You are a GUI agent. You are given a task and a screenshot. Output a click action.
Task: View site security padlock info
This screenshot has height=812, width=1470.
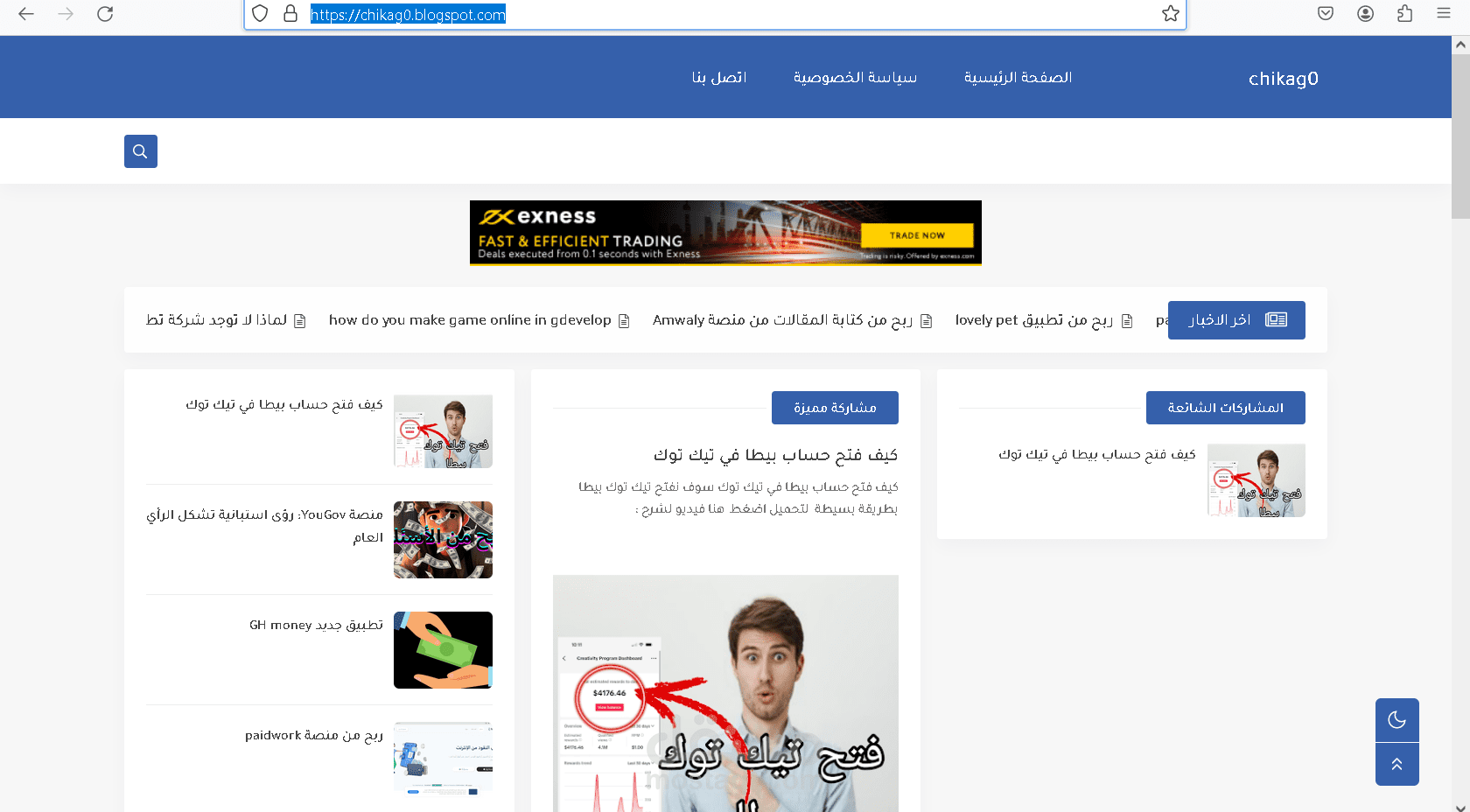290,14
